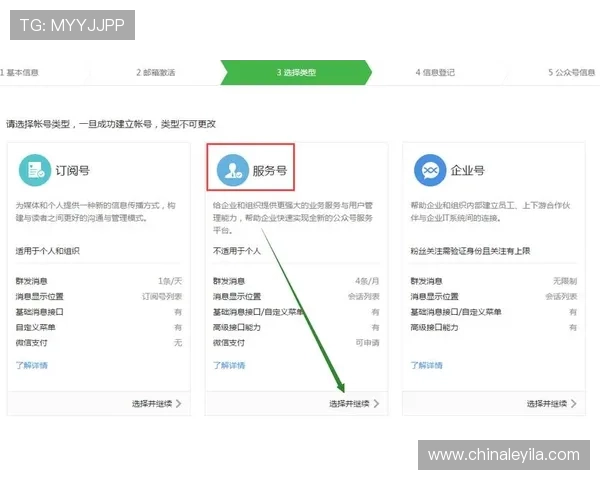
Task: Go to step 5 公众号信息
Action: click(572, 72)
